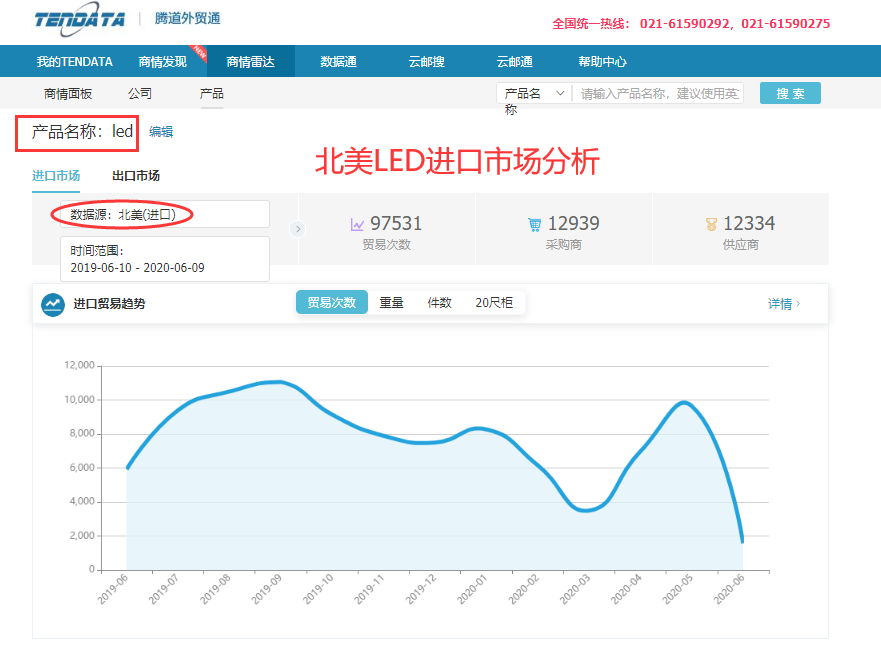Switch the trend chart metric to 重量
This screenshot has width=881, height=646.
click(389, 301)
